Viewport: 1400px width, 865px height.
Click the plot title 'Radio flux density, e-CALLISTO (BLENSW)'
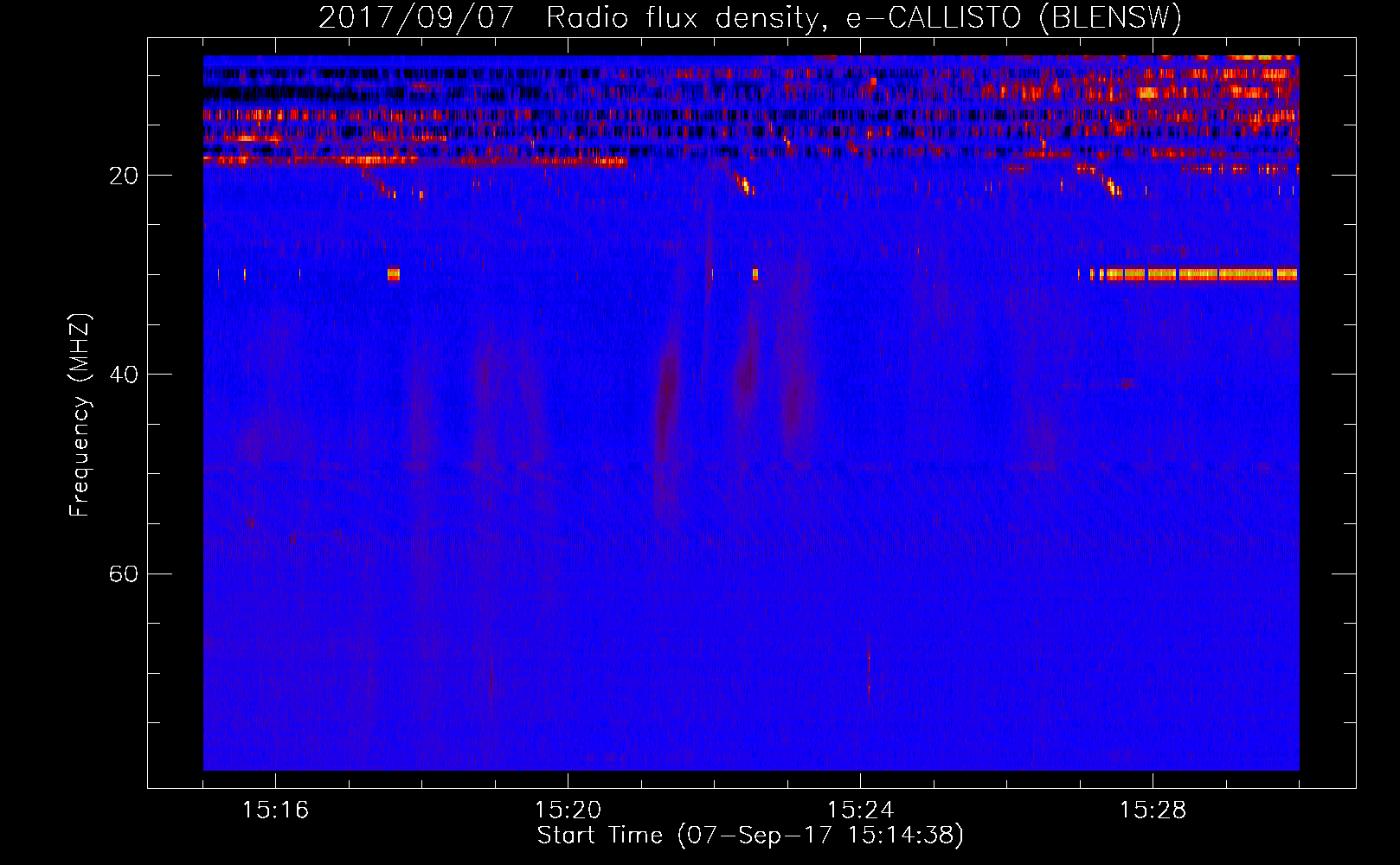click(x=864, y=17)
